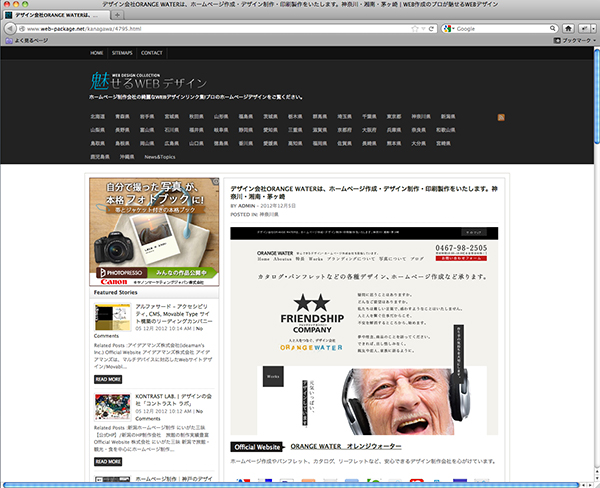Click the ADMIN author link

[247, 206]
